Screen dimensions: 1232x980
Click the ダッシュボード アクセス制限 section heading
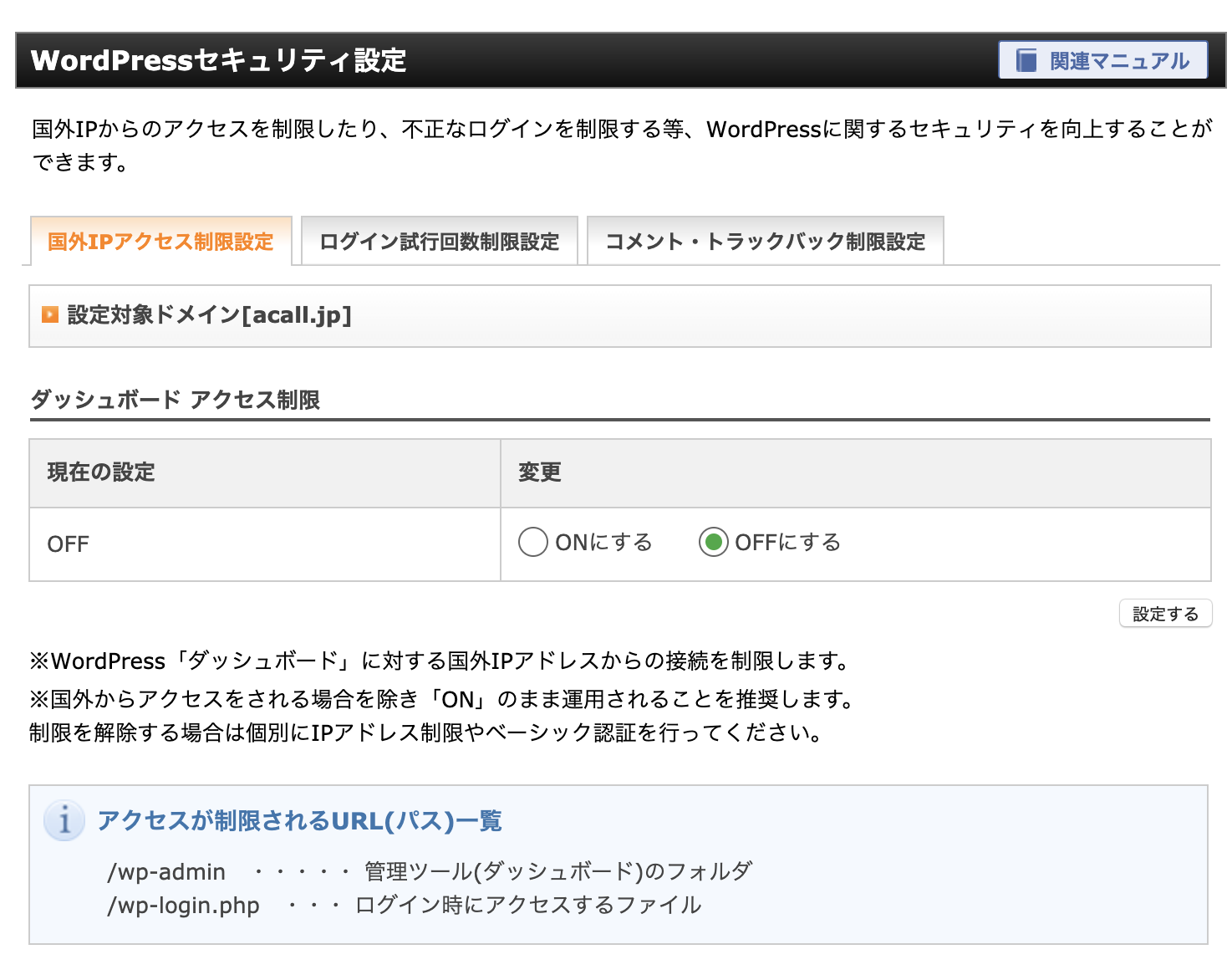point(176,400)
